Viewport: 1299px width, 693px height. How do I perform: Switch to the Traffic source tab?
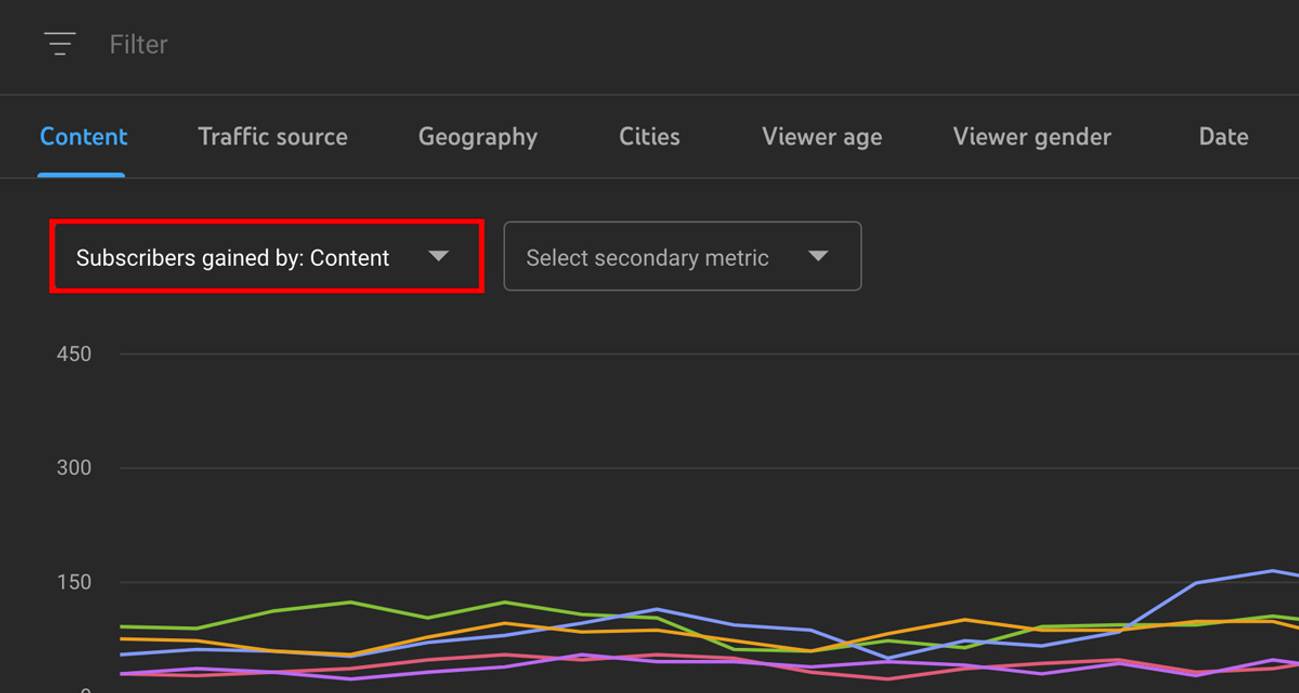point(272,136)
